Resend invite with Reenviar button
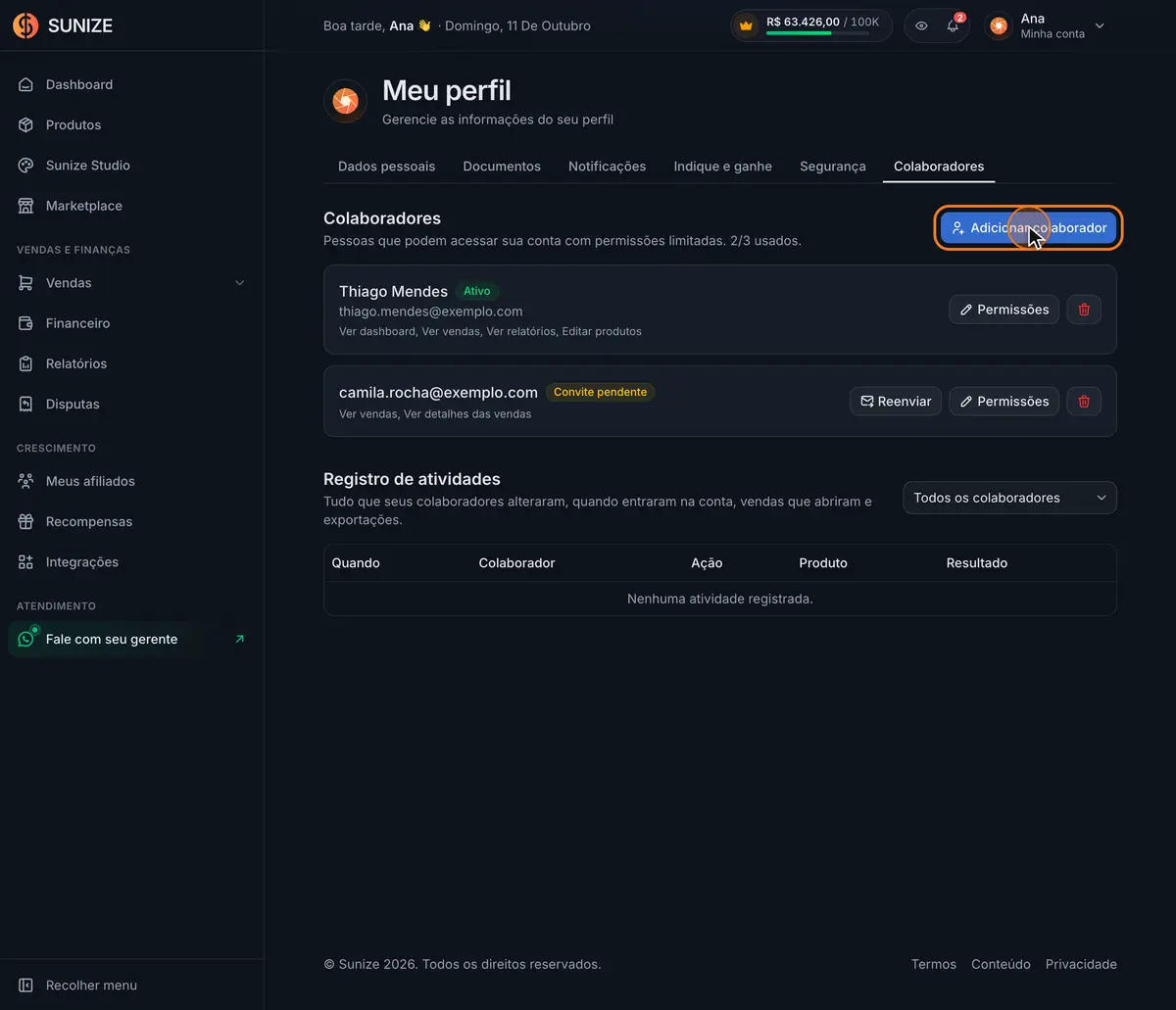 coord(896,402)
